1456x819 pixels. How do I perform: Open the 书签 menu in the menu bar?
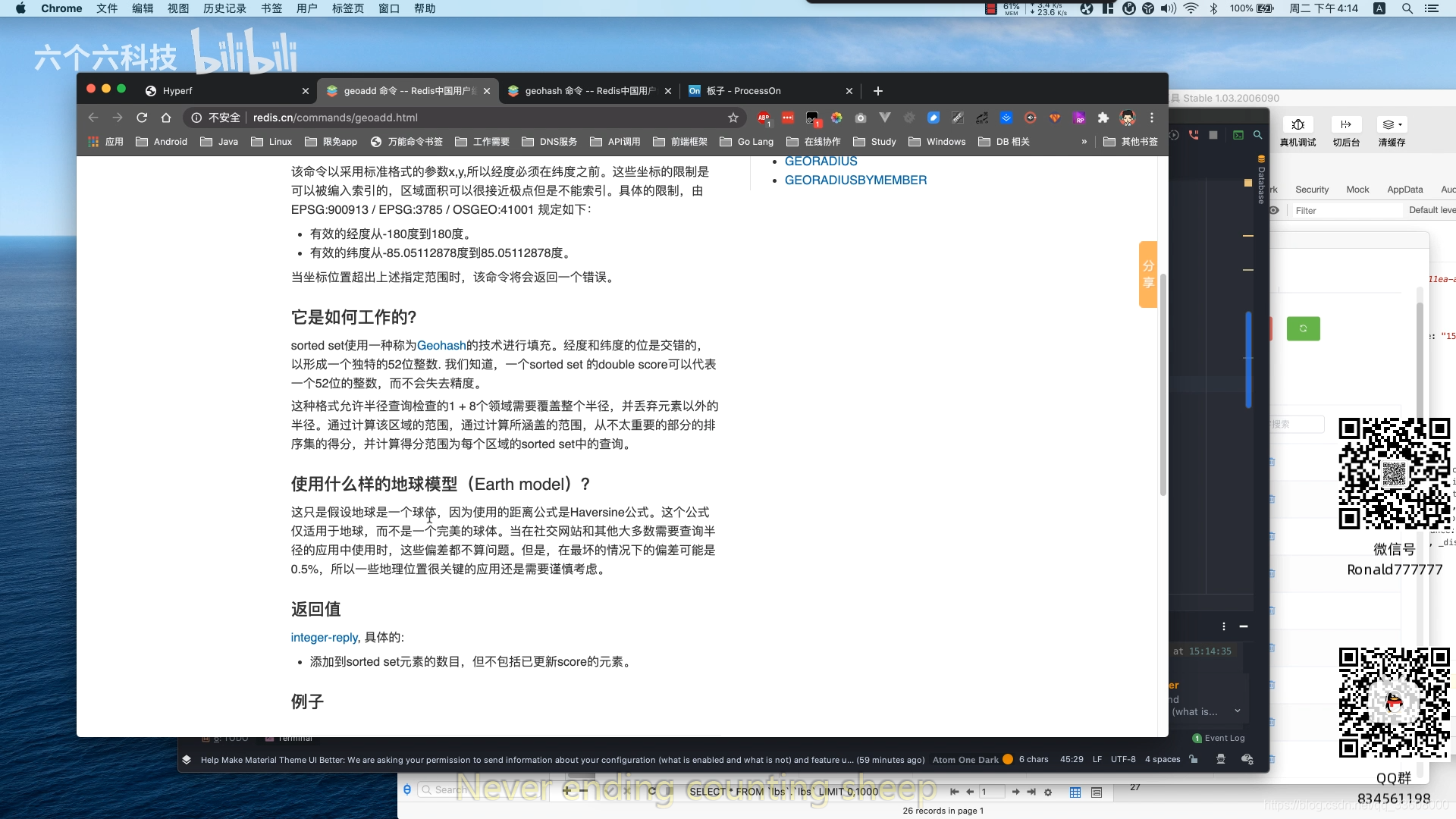271,8
